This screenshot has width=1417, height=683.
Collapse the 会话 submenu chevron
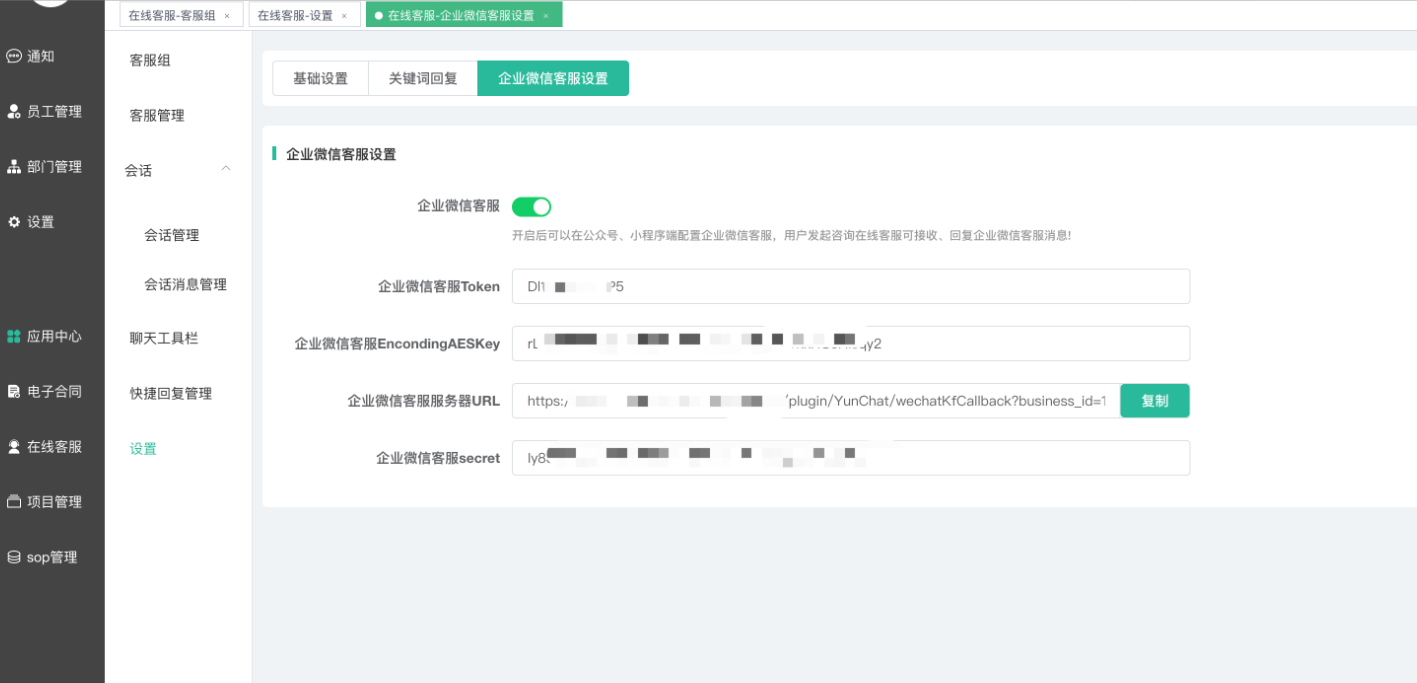tap(226, 169)
